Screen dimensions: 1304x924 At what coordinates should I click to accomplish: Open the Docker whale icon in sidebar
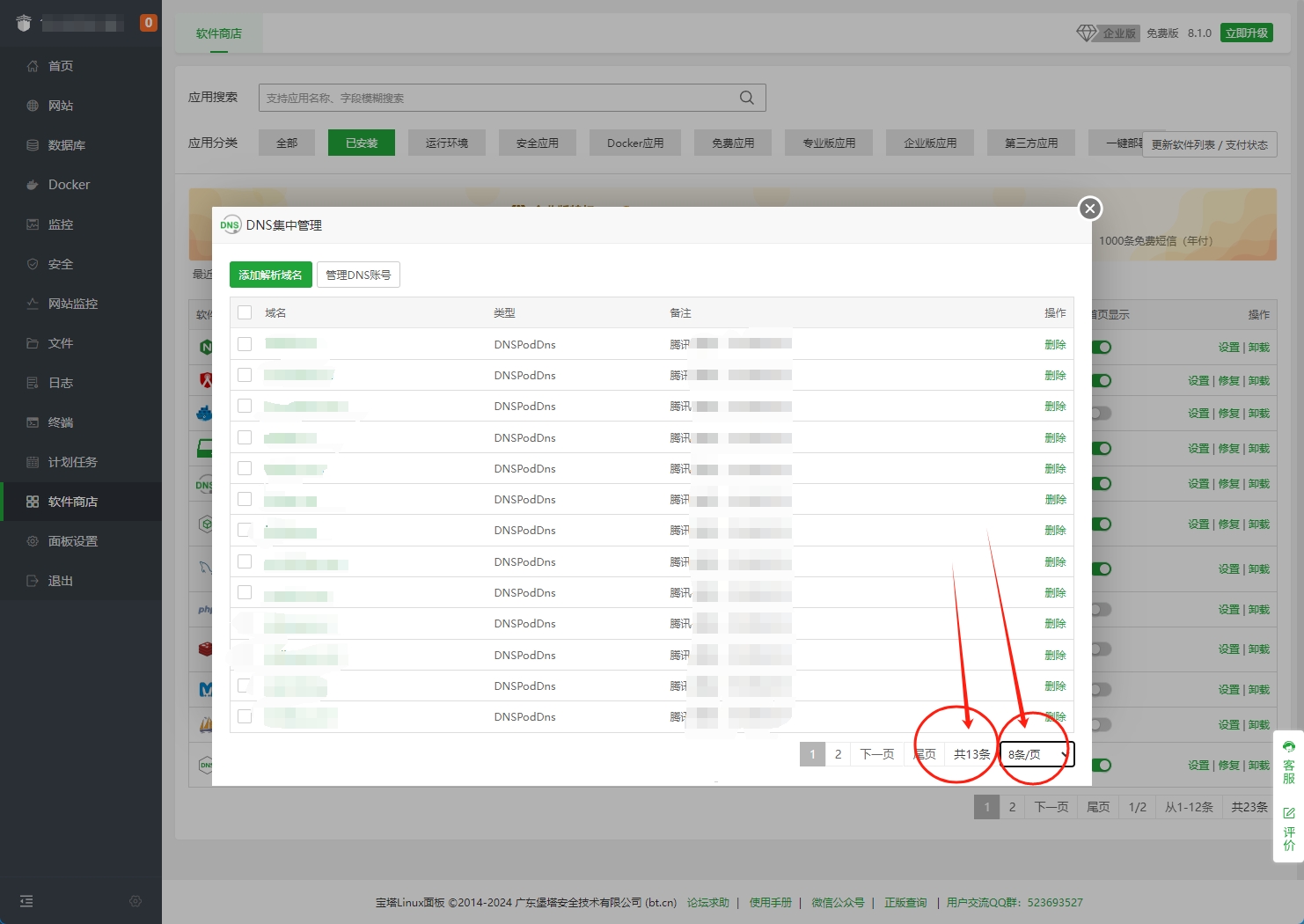pyautogui.click(x=33, y=185)
